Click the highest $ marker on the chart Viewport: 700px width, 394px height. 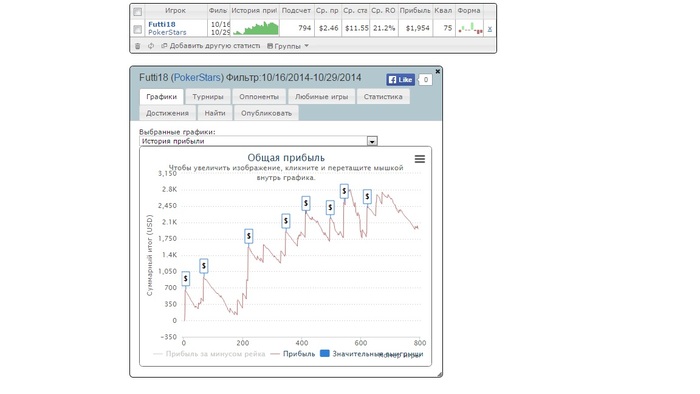(x=344, y=191)
